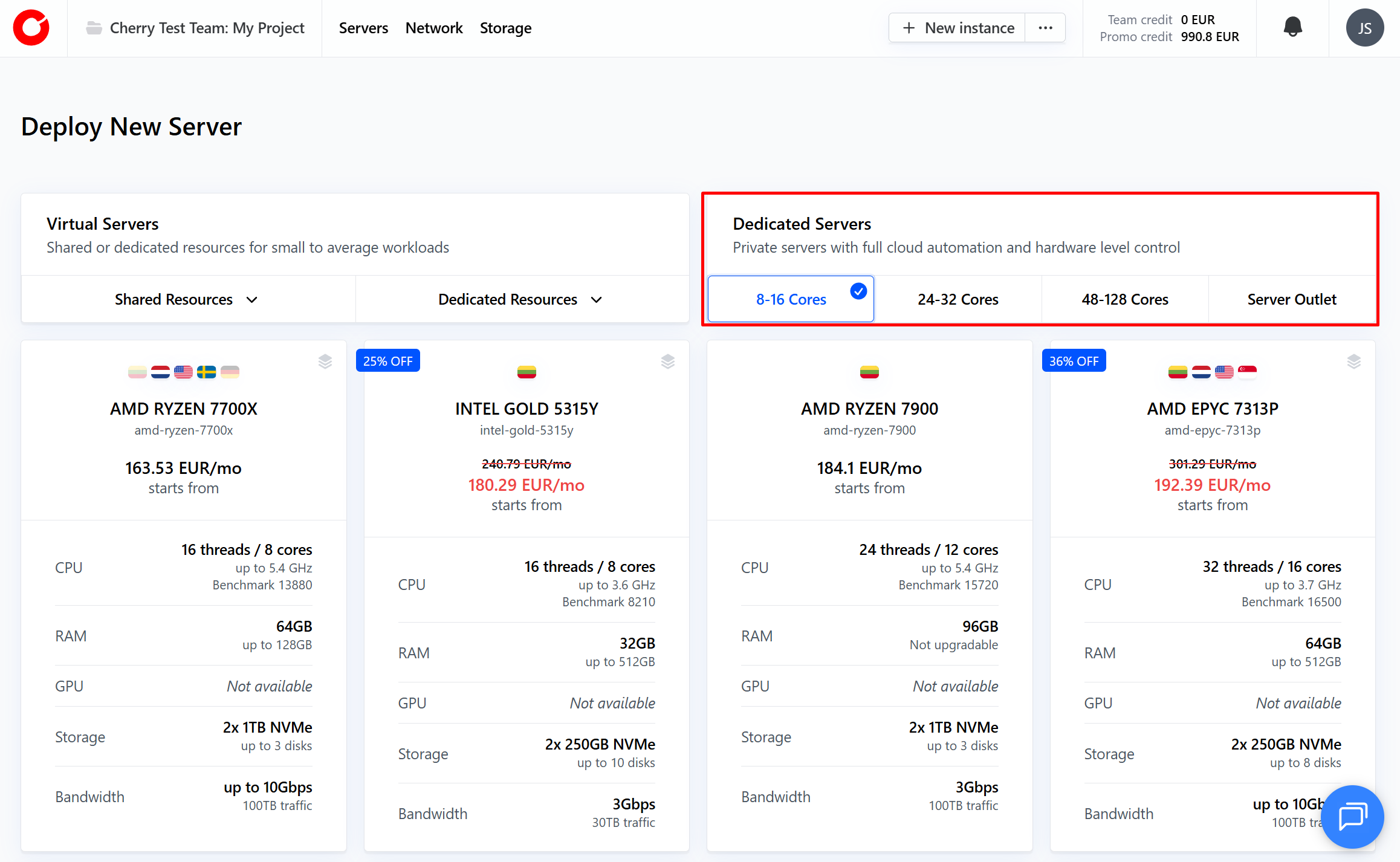1400x862 pixels.
Task: Open the Network menu
Action: click(x=433, y=28)
